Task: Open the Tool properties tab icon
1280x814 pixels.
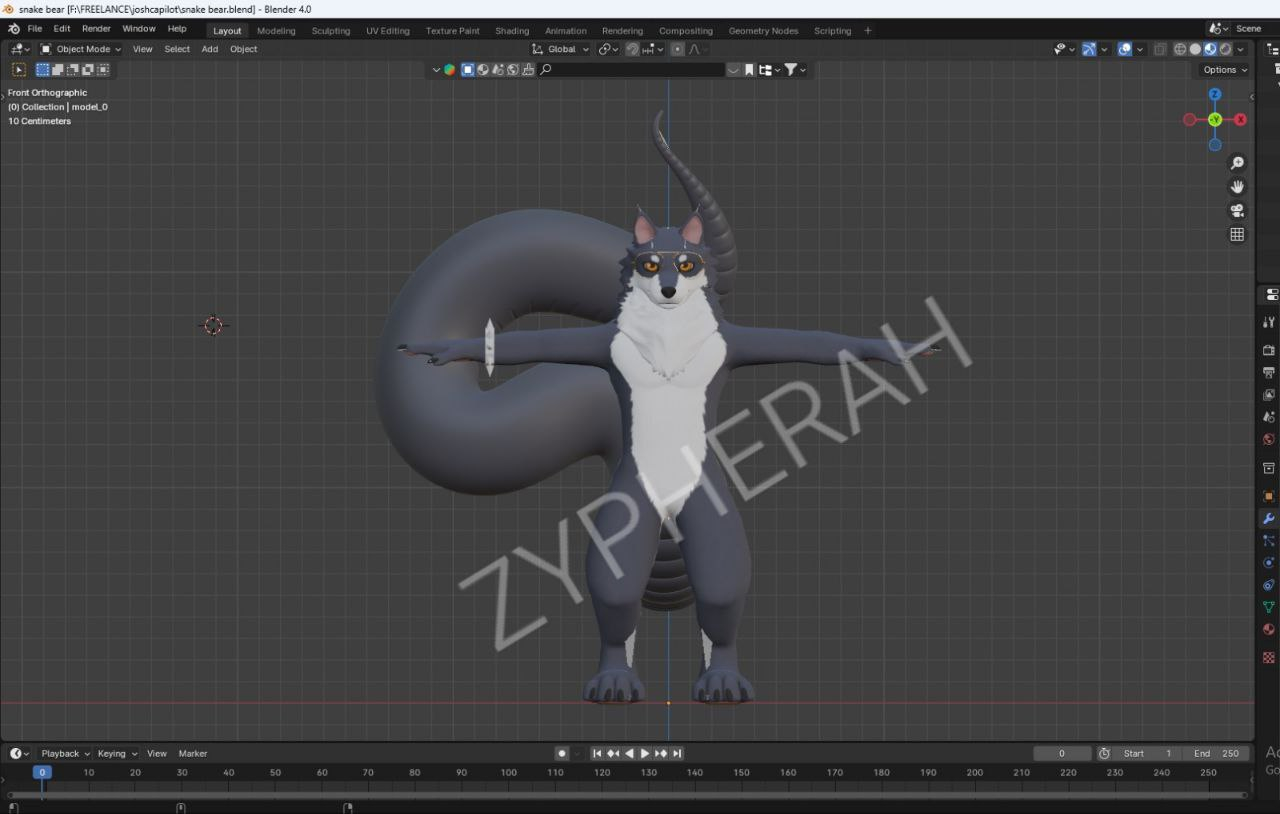Action: coord(1269,322)
